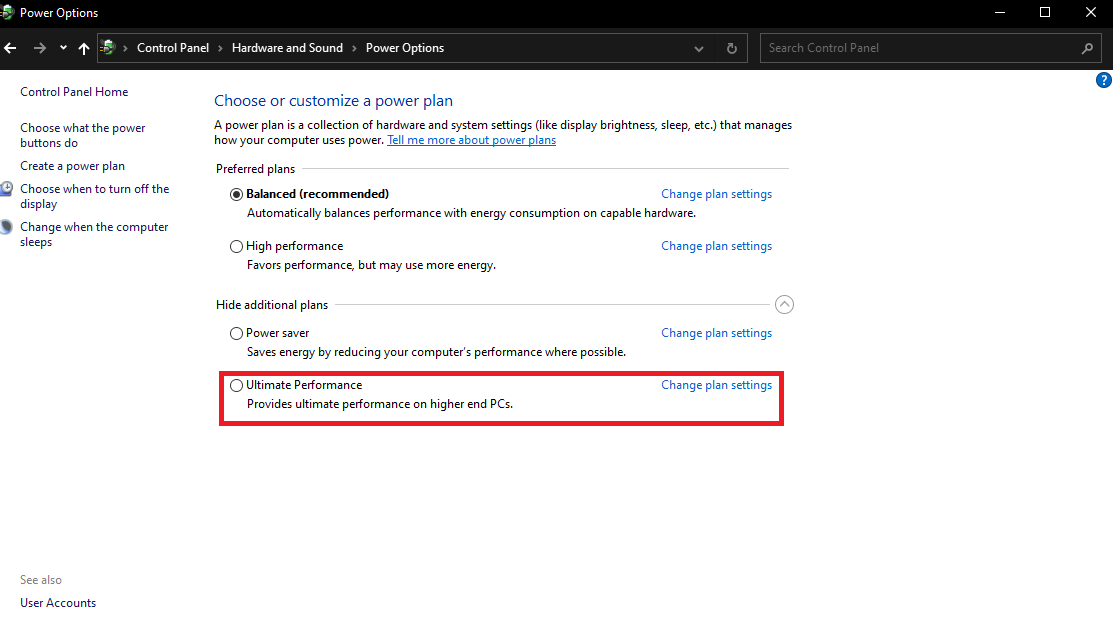Select the High performance power plan
This screenshot has width=1113, height=623.
tap(236, 246)
